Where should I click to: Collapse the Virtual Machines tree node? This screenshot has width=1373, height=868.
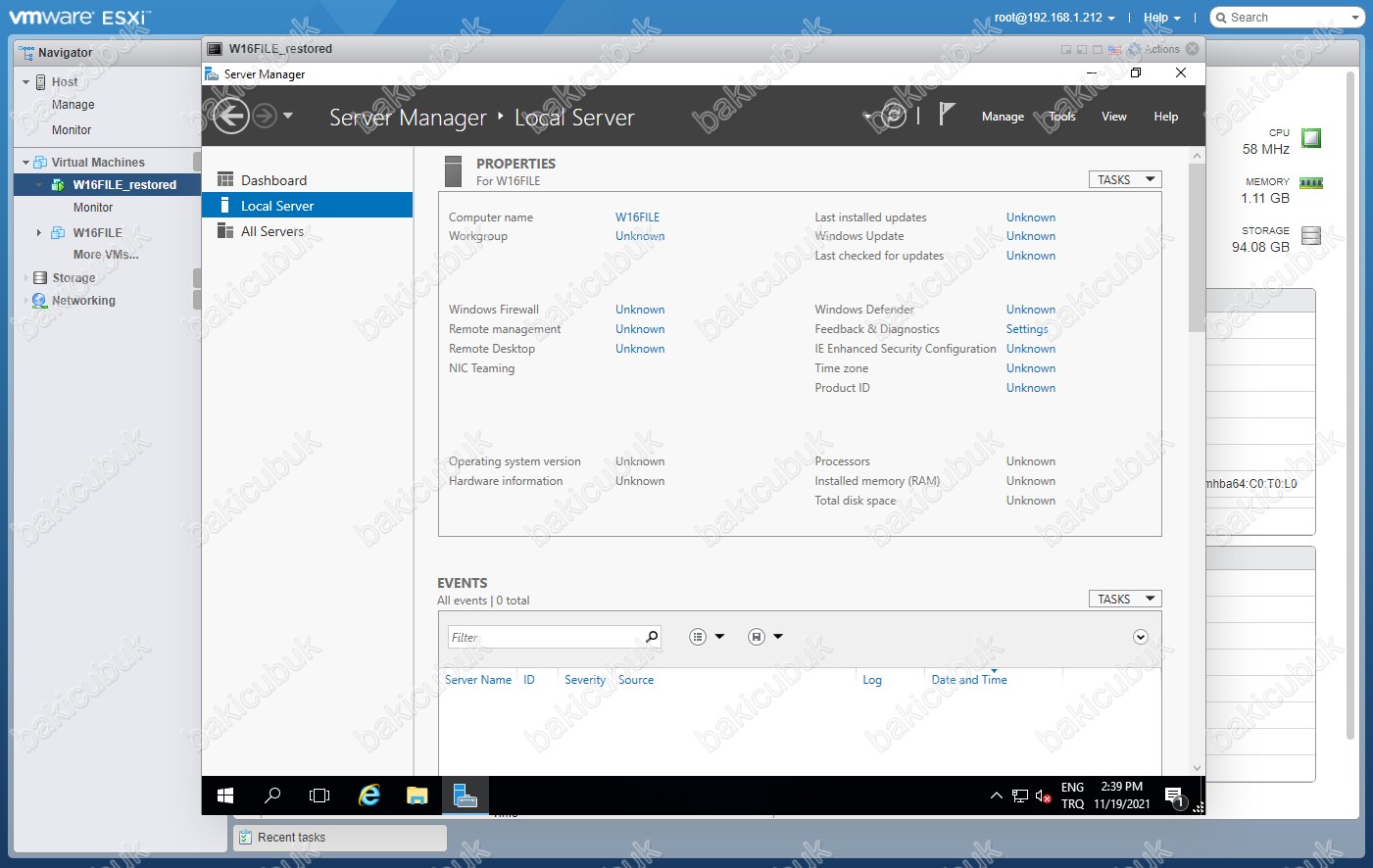(25, 163)
